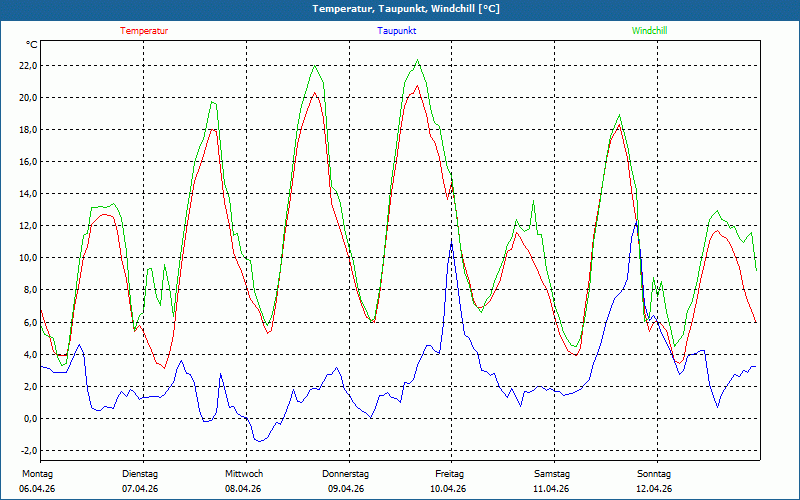This screenshot has height=500, width=800.
Task: Click the red Temperatur legend label
Action: [144, 31]
